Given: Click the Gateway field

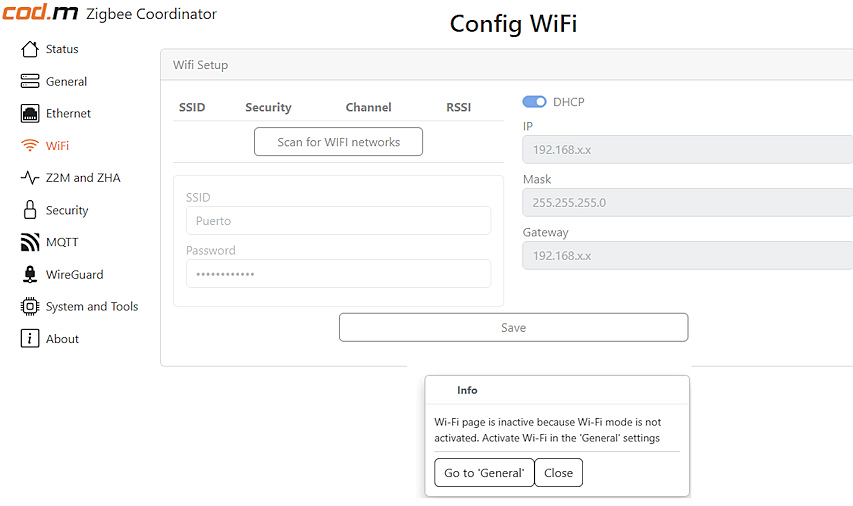Looking at the screenshot, I should coord(688,256).
